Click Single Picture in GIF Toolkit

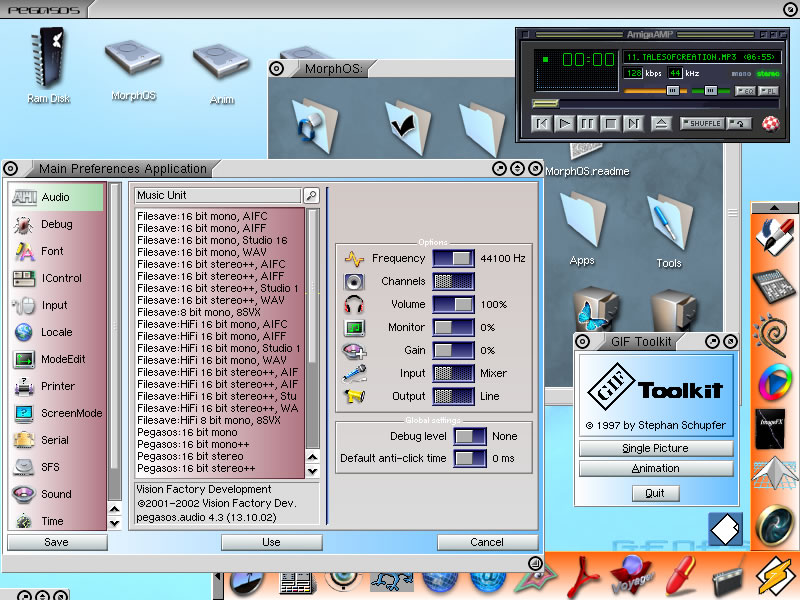click(656, 448)
